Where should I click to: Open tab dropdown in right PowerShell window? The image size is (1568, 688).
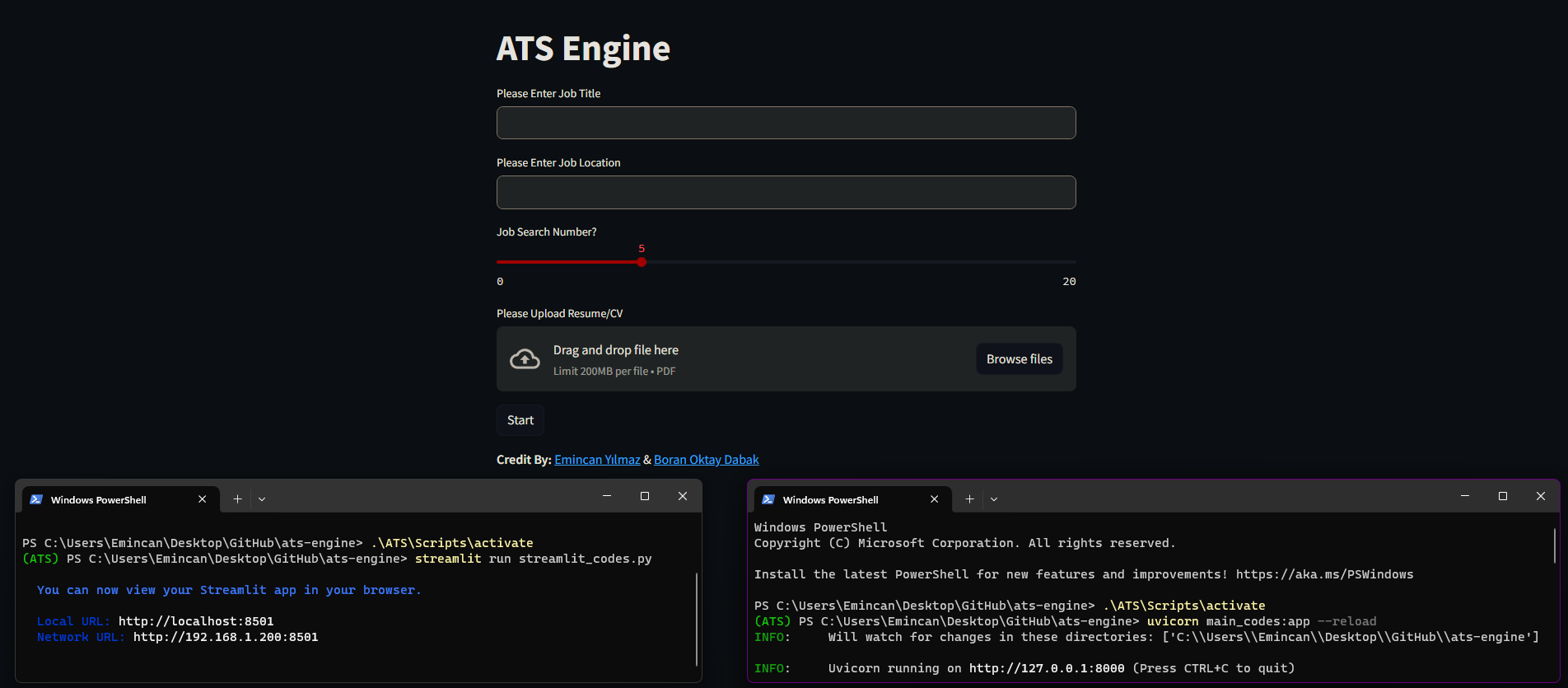click(994, 499)
